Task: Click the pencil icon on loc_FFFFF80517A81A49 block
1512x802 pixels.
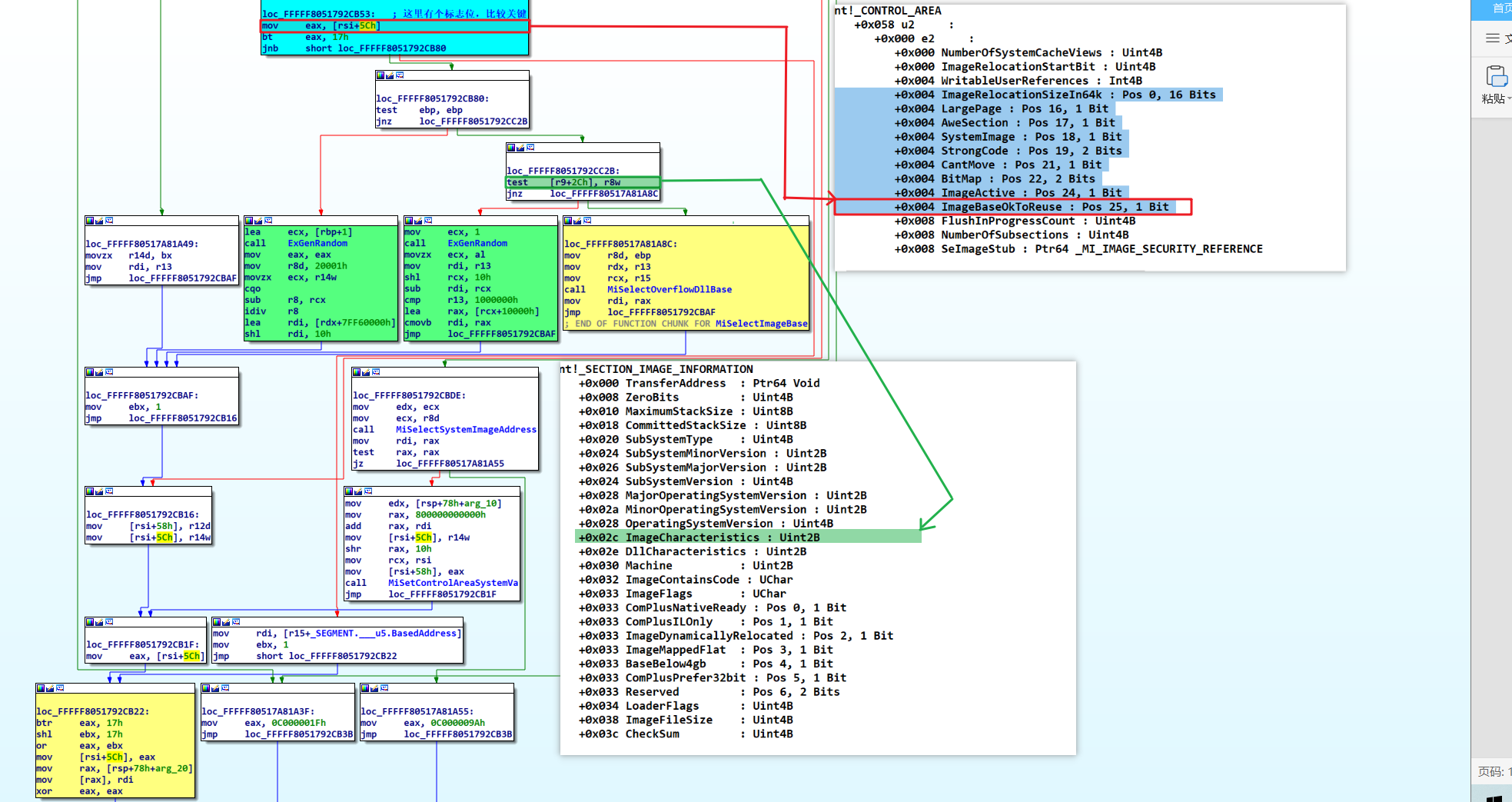Action: coord(99,221)
